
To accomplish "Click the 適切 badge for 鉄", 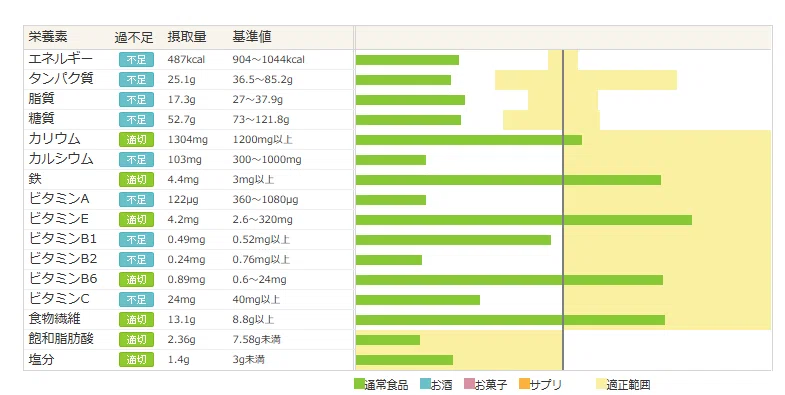I will (x=136, y=180).
